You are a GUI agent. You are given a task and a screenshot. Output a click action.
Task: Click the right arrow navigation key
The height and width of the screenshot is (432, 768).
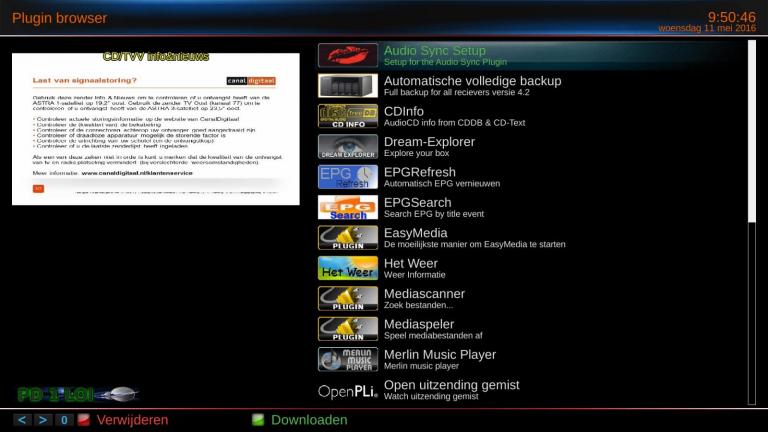[x=43, y=420]
